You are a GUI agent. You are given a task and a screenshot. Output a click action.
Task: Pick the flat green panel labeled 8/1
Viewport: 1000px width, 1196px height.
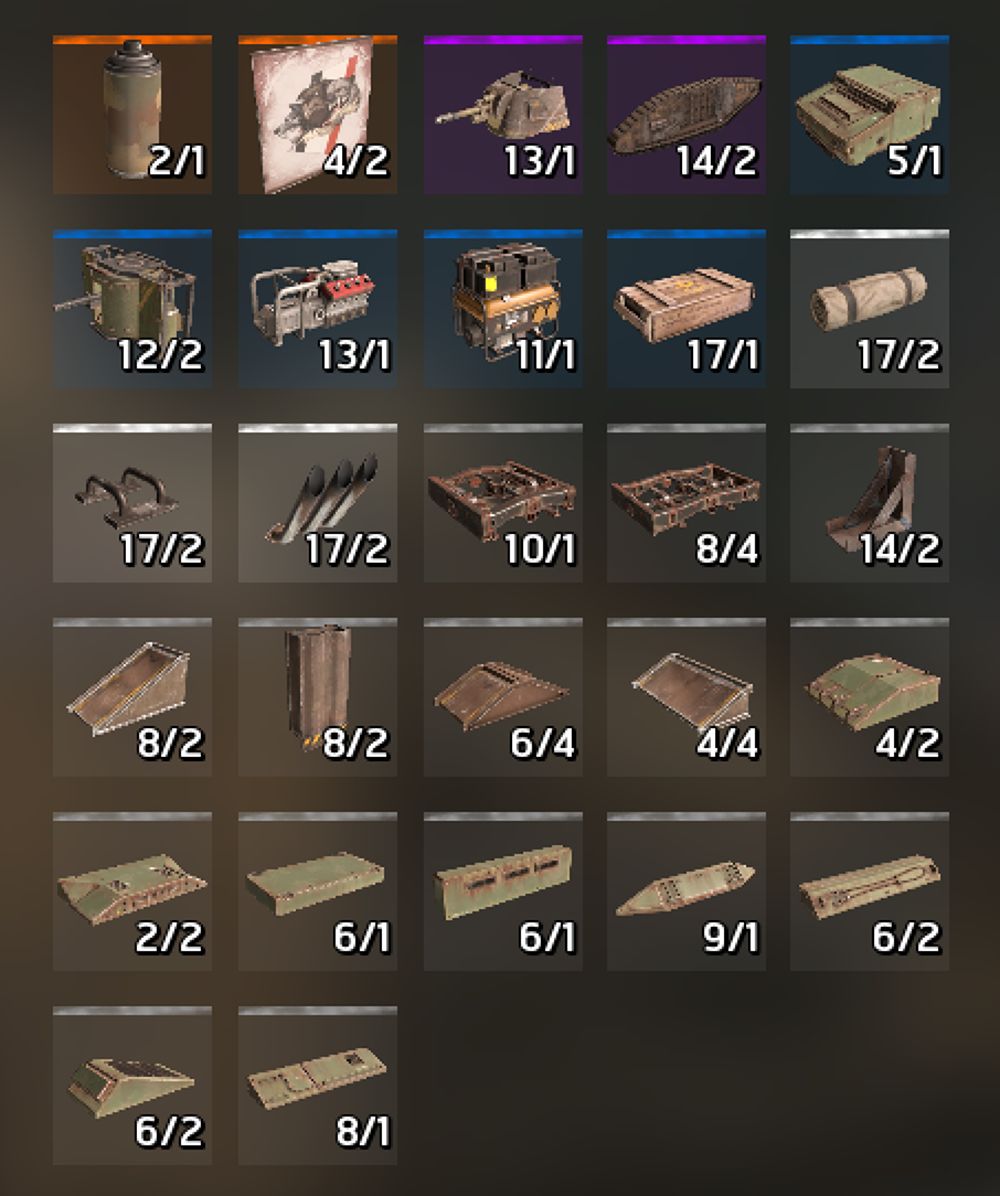(x=318, y=1085)
